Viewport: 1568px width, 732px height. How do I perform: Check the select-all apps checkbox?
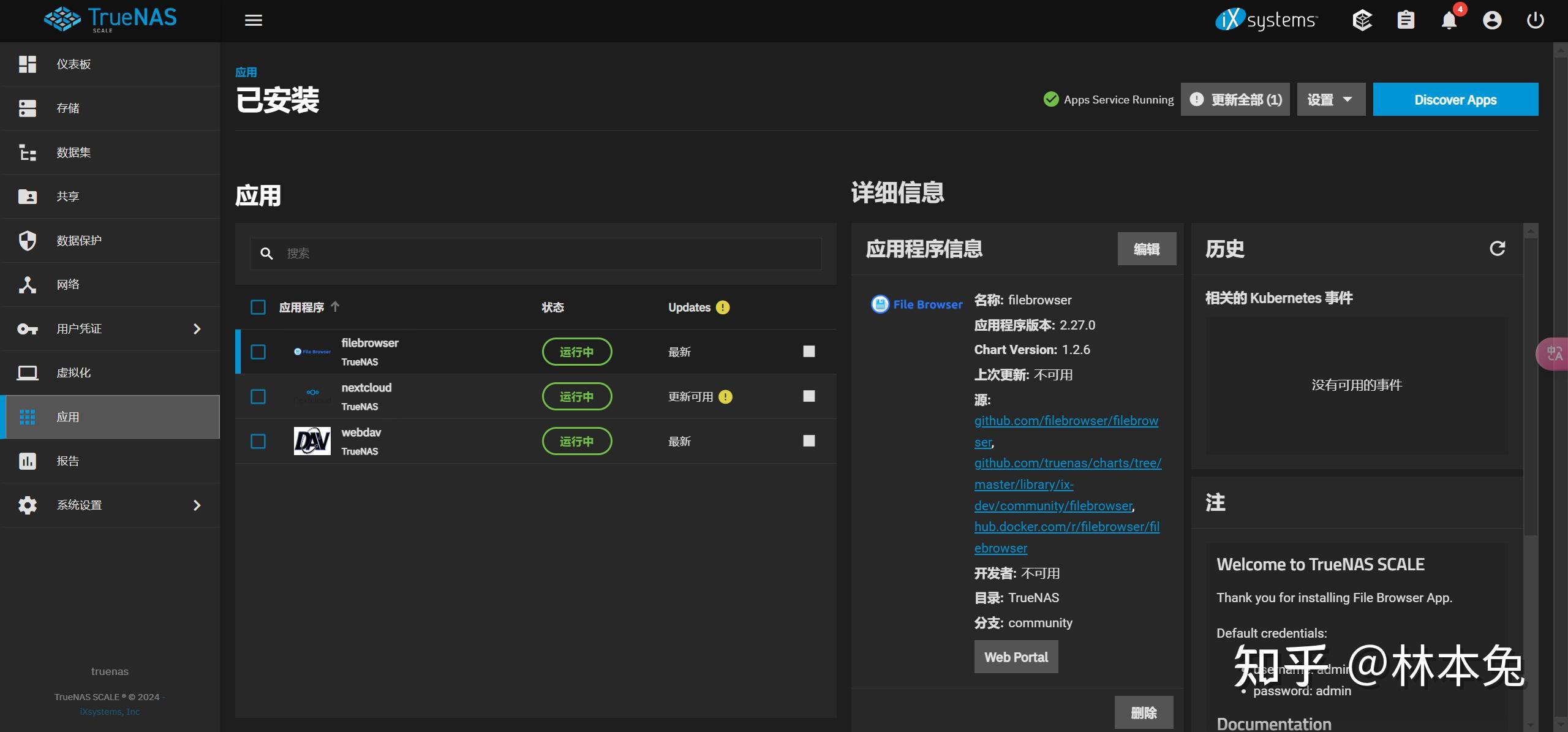click(258, 307)
